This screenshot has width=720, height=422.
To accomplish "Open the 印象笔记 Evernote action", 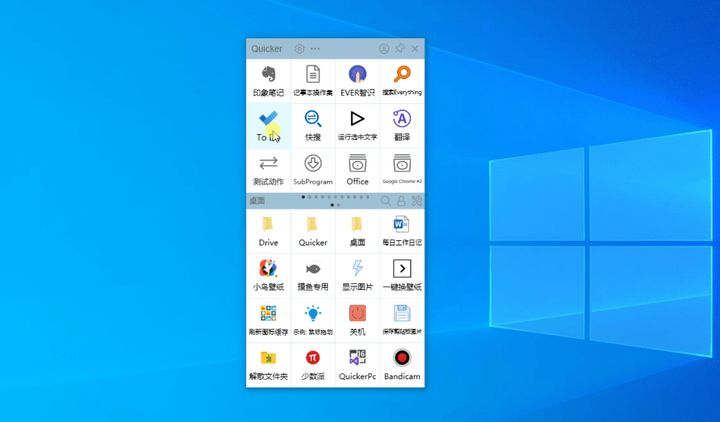I will click(x=269, y=81).
